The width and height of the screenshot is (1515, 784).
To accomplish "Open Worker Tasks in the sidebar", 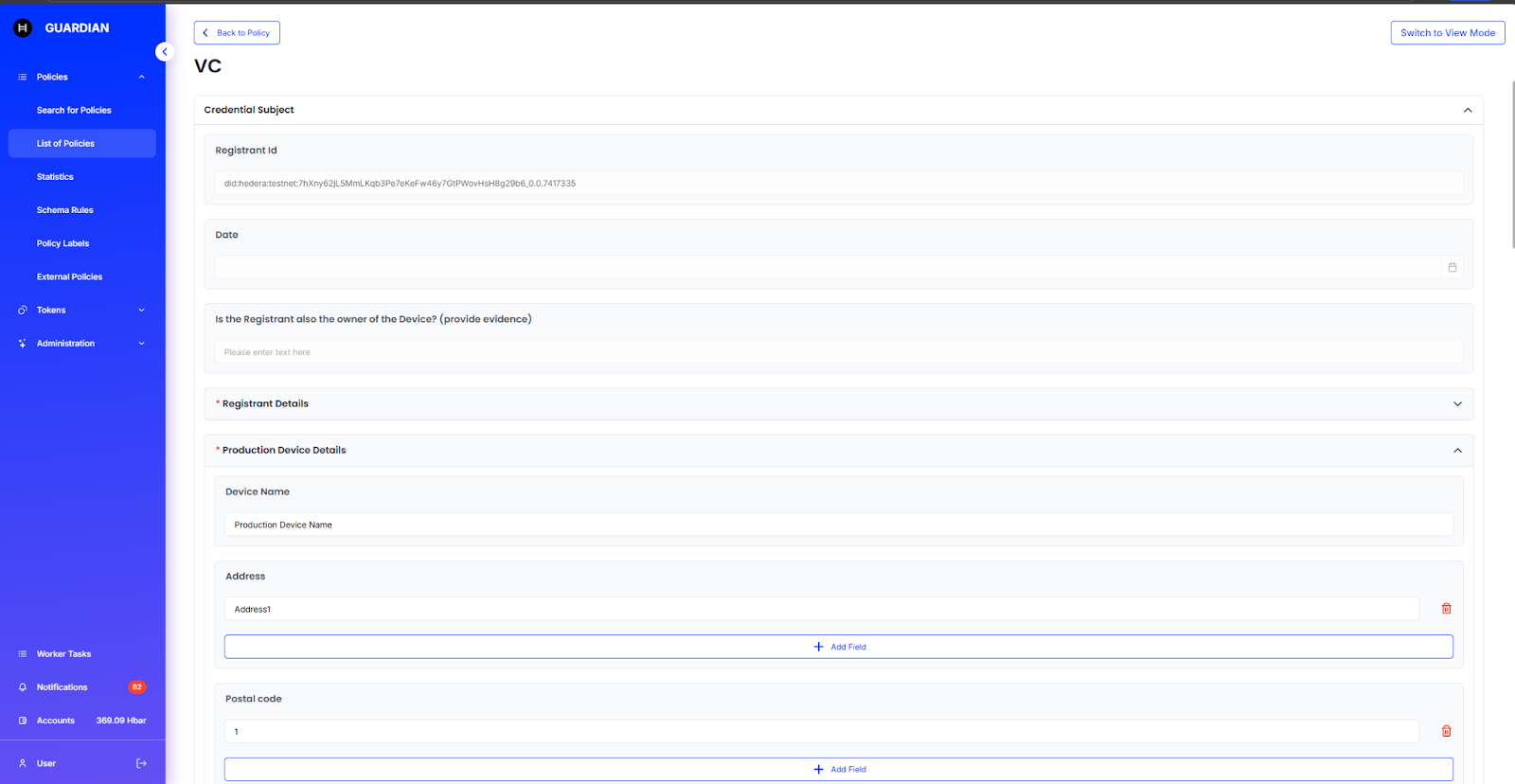I will coord(63,654).
